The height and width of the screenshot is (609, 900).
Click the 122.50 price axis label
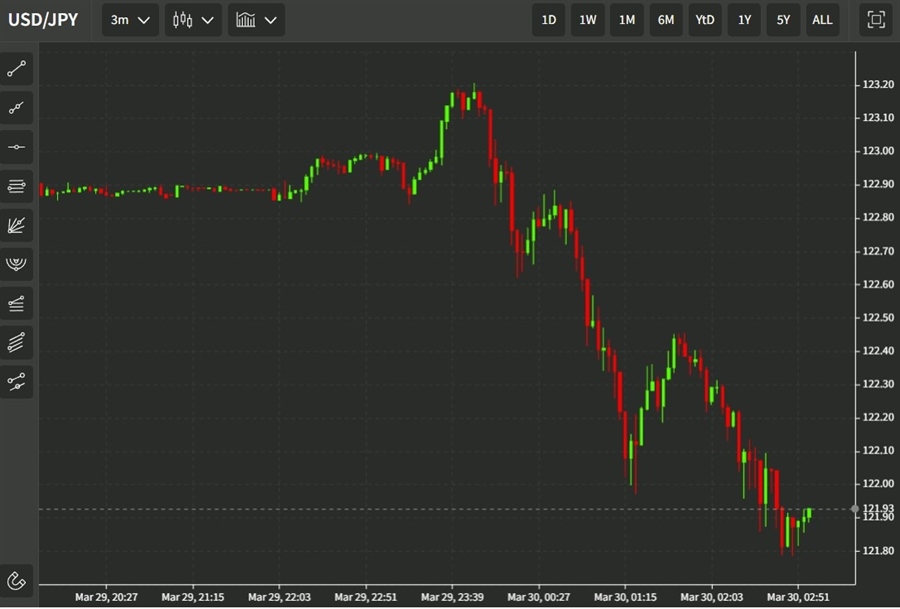[878, 317]
